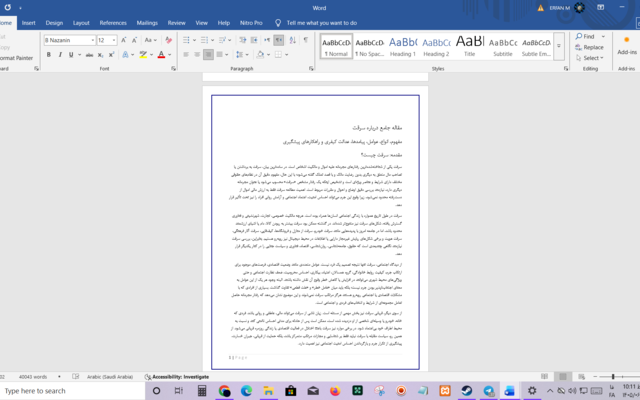This screenshot has height=400, width=640.
Task: Open the Steam taskbar icon
Action: pyautogui.click(x=467, y=391)
